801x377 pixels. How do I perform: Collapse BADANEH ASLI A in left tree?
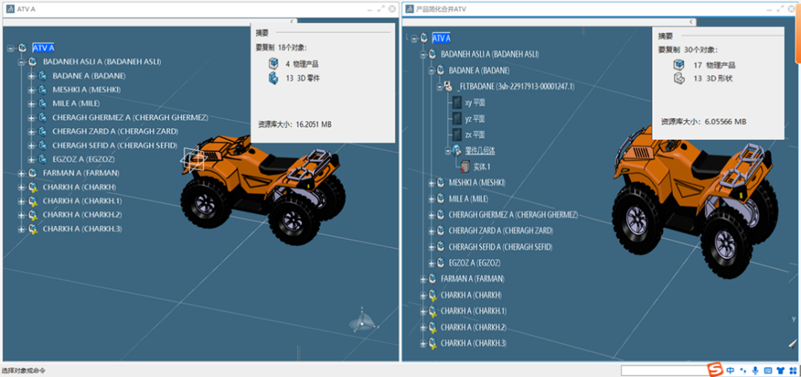(21, 62)
